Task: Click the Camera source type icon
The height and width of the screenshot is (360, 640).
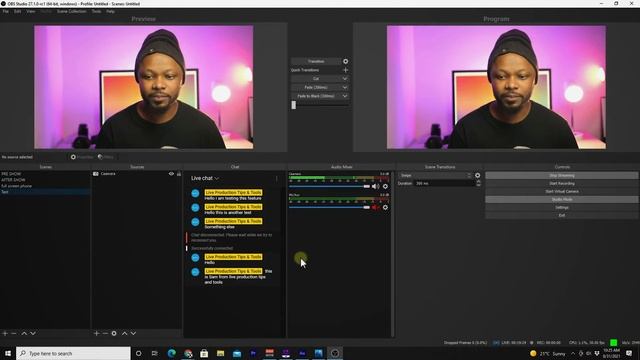Action: (x=96, y=174)
